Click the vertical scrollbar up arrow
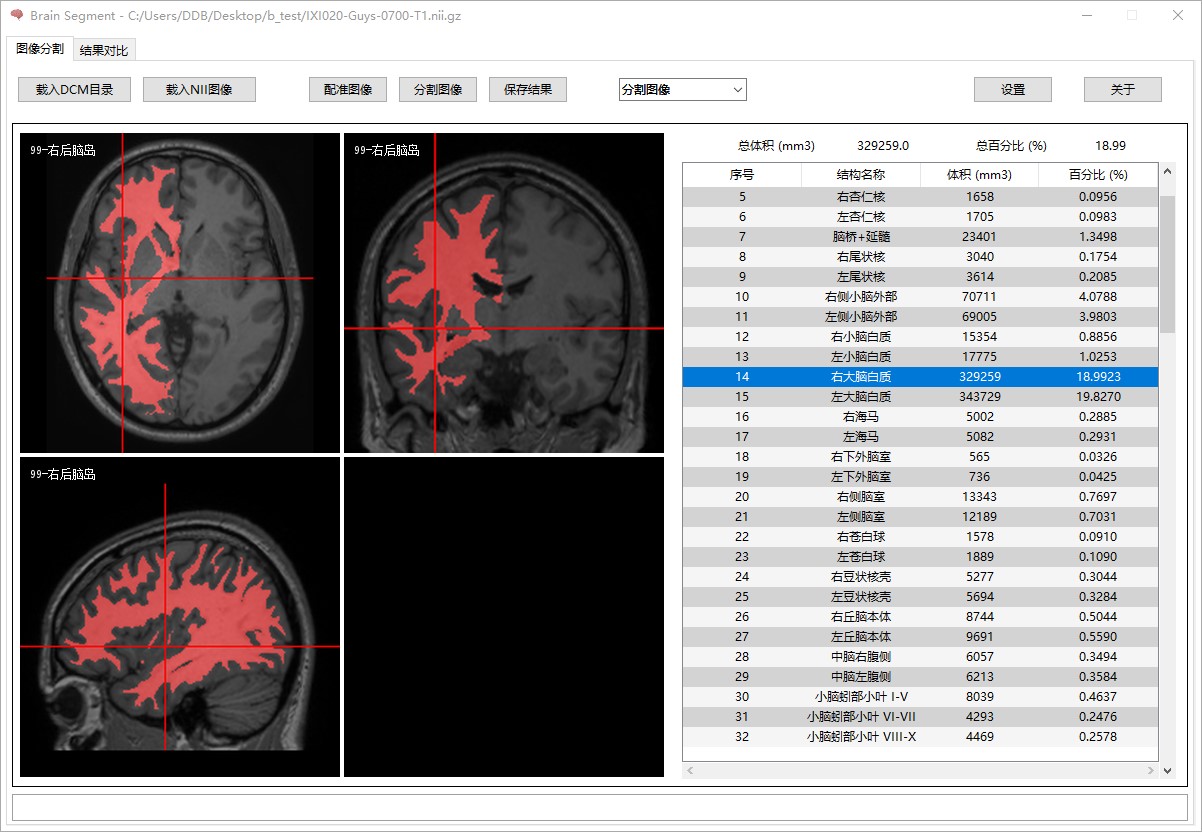 [x=1167, y=172]
